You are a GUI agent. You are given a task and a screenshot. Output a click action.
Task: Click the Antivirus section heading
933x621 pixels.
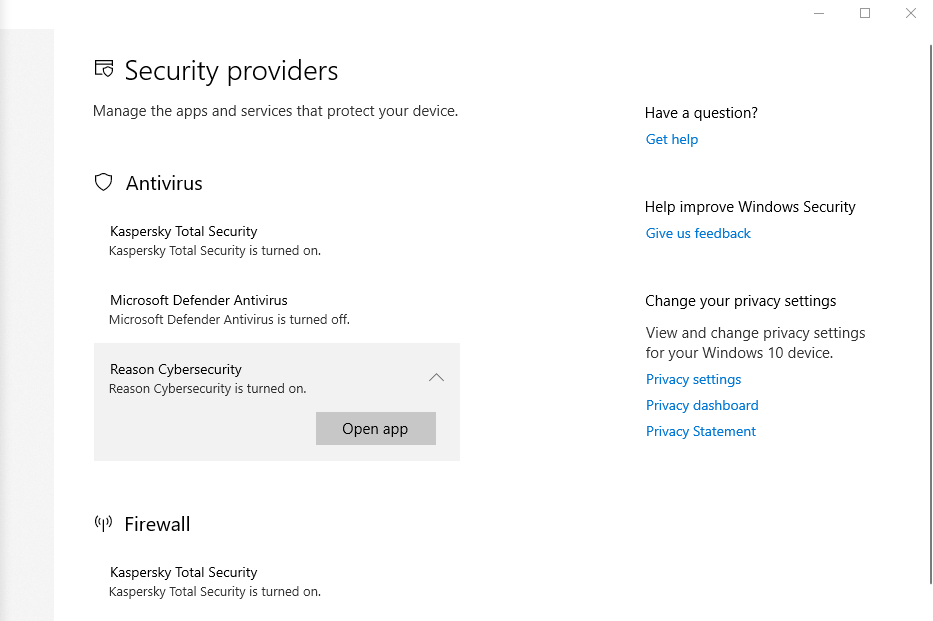[x=164, y=183]
